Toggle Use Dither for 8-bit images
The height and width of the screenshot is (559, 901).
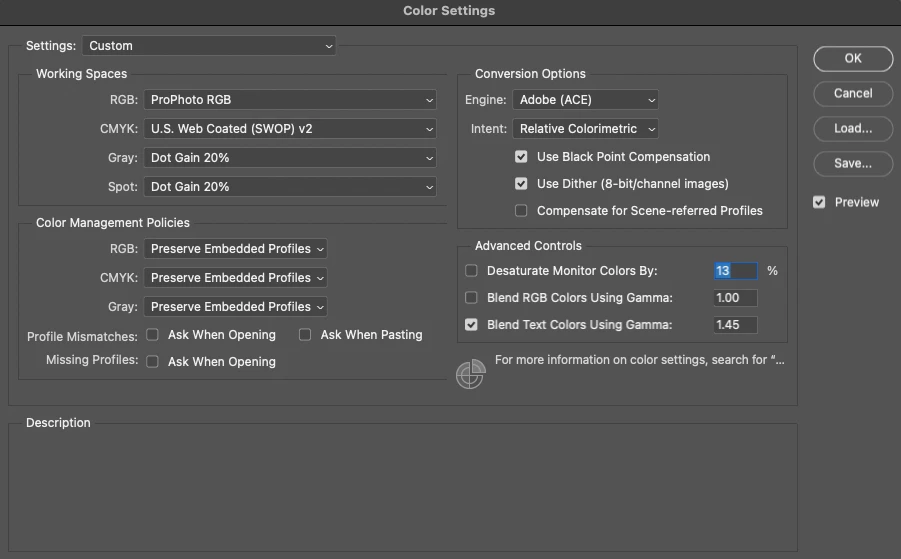[521, 184]
